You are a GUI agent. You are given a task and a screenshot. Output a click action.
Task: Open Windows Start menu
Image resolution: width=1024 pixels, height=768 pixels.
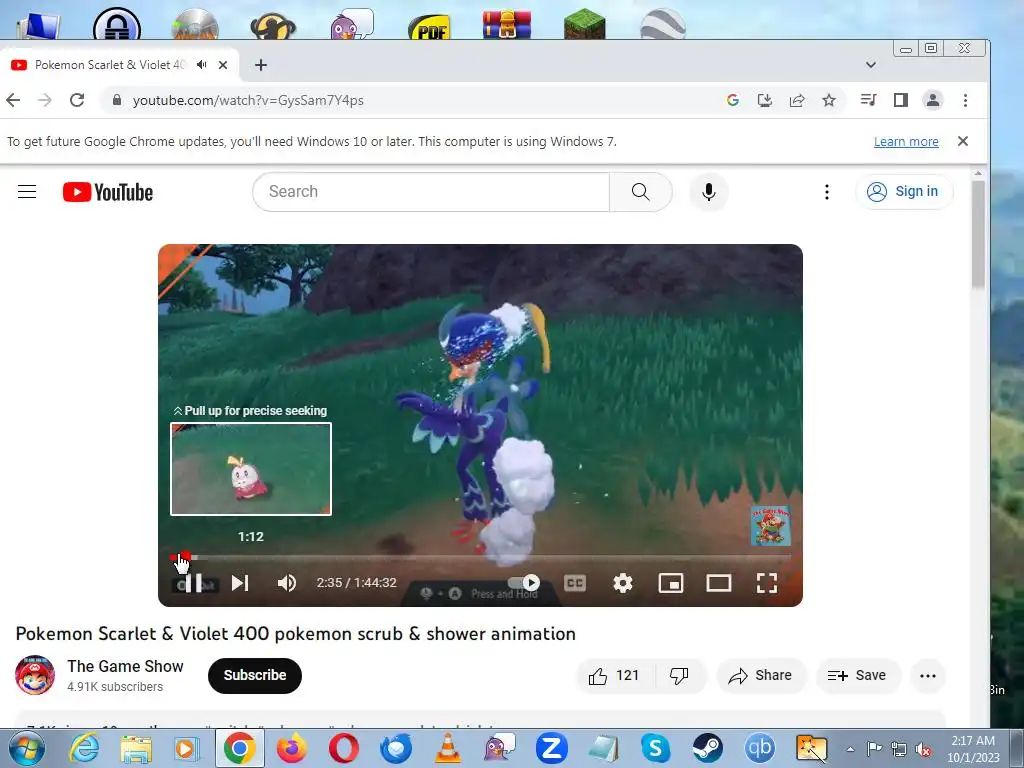point(27,748)
